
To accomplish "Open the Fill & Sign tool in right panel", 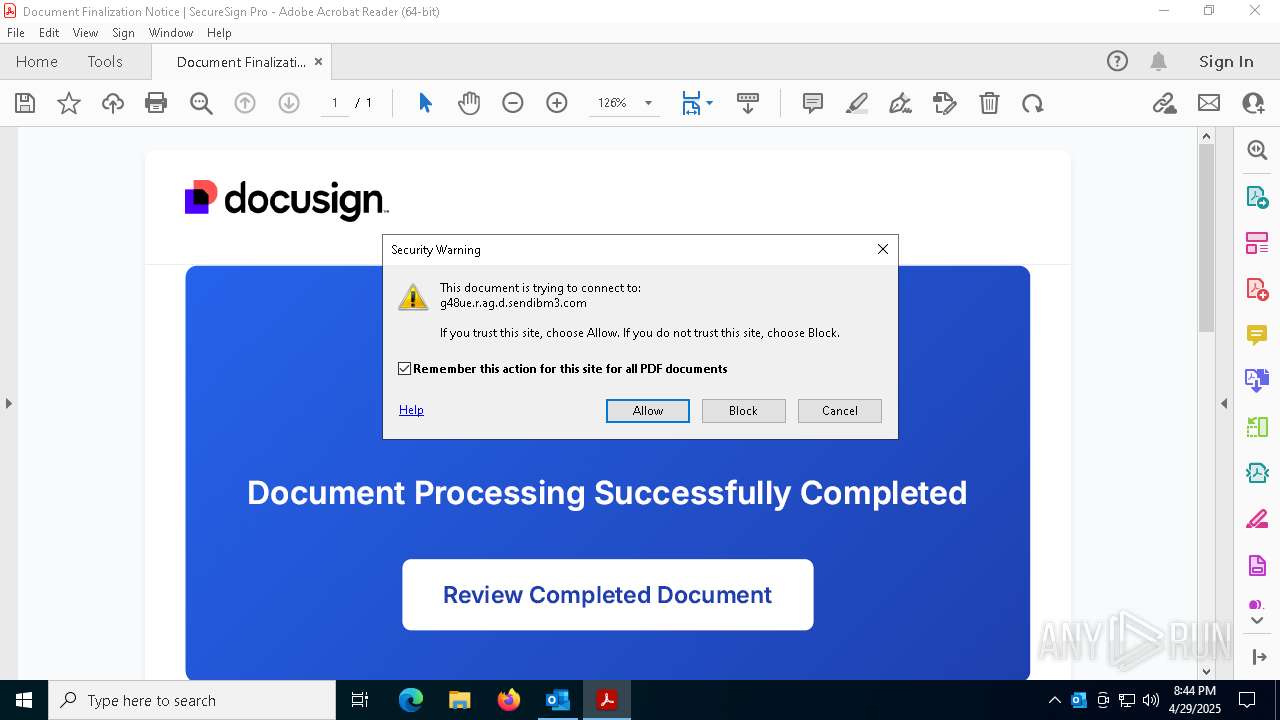I will coord(1257,519).
